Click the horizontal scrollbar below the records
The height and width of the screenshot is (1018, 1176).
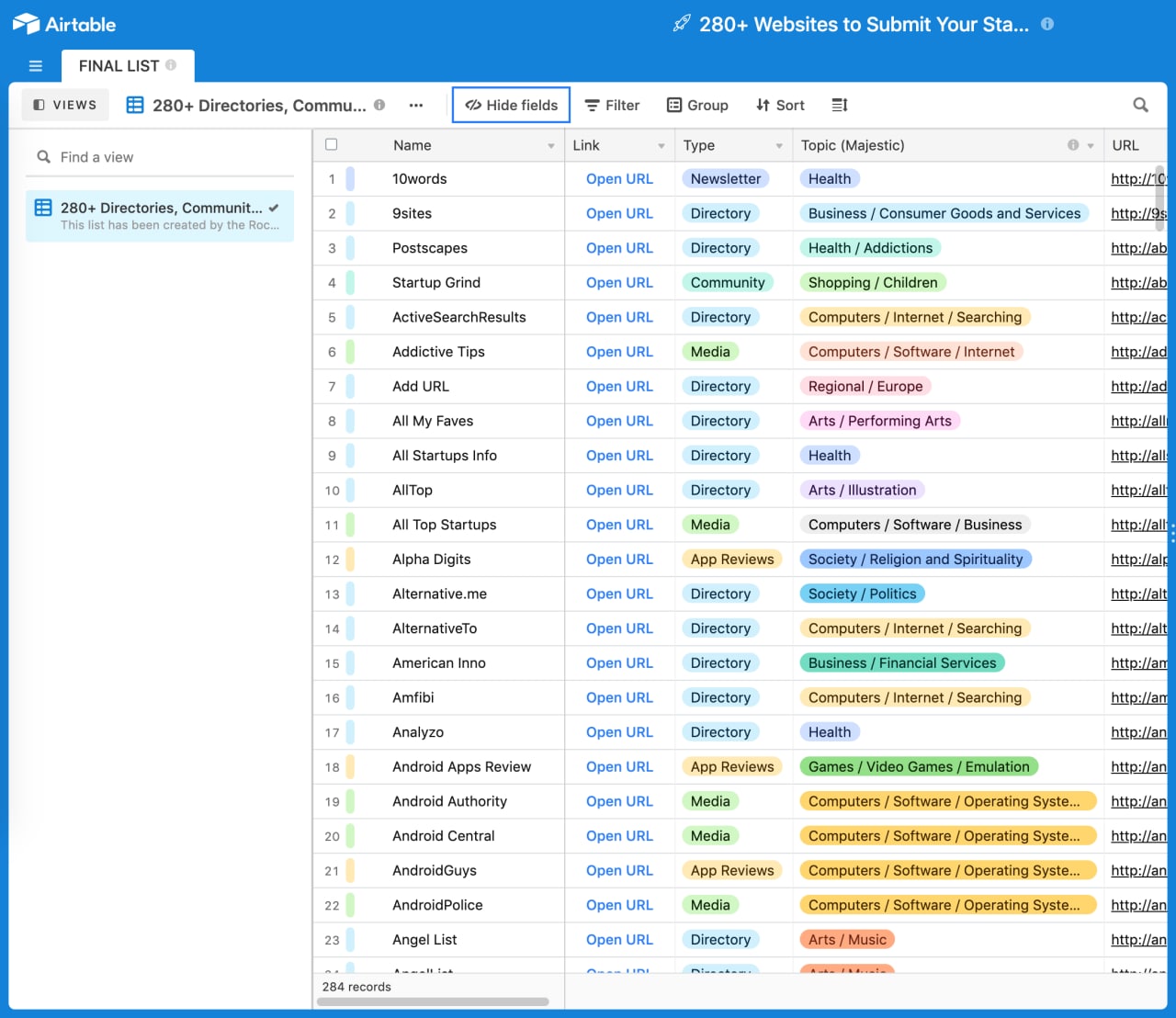[433, 1001]
